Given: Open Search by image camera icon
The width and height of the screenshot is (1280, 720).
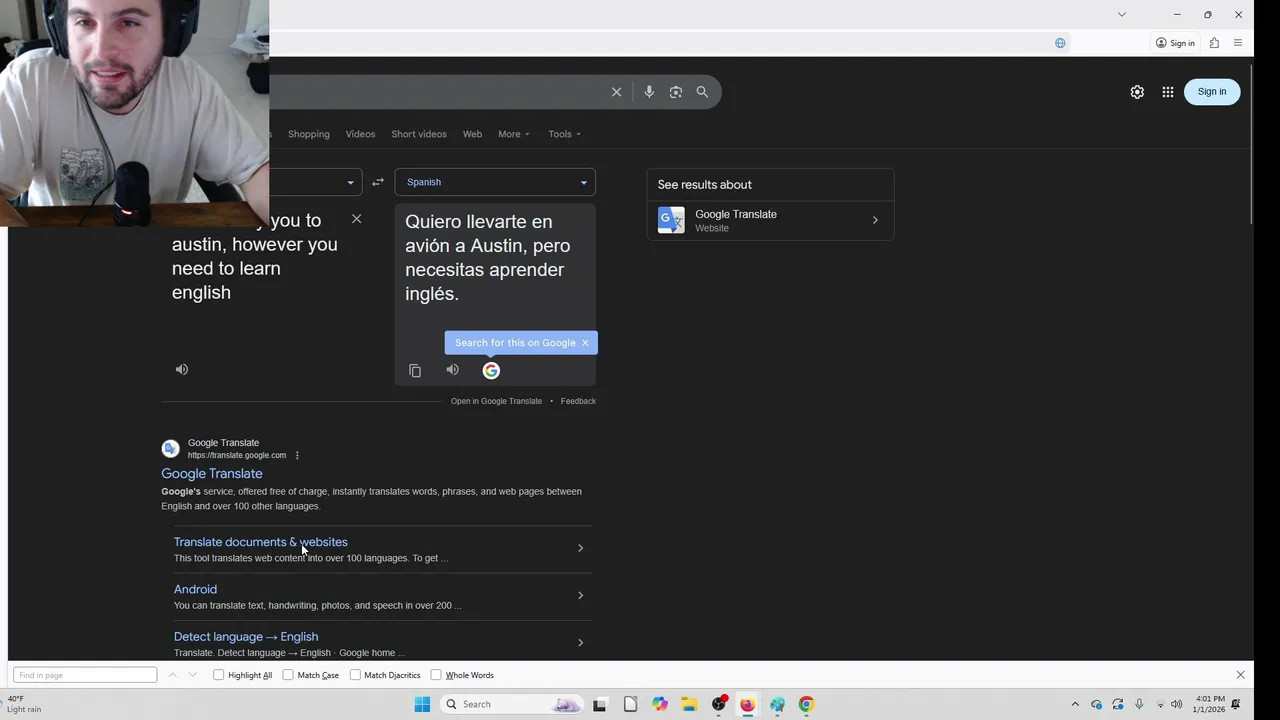Looking at the screenshot, I should 676,92.
